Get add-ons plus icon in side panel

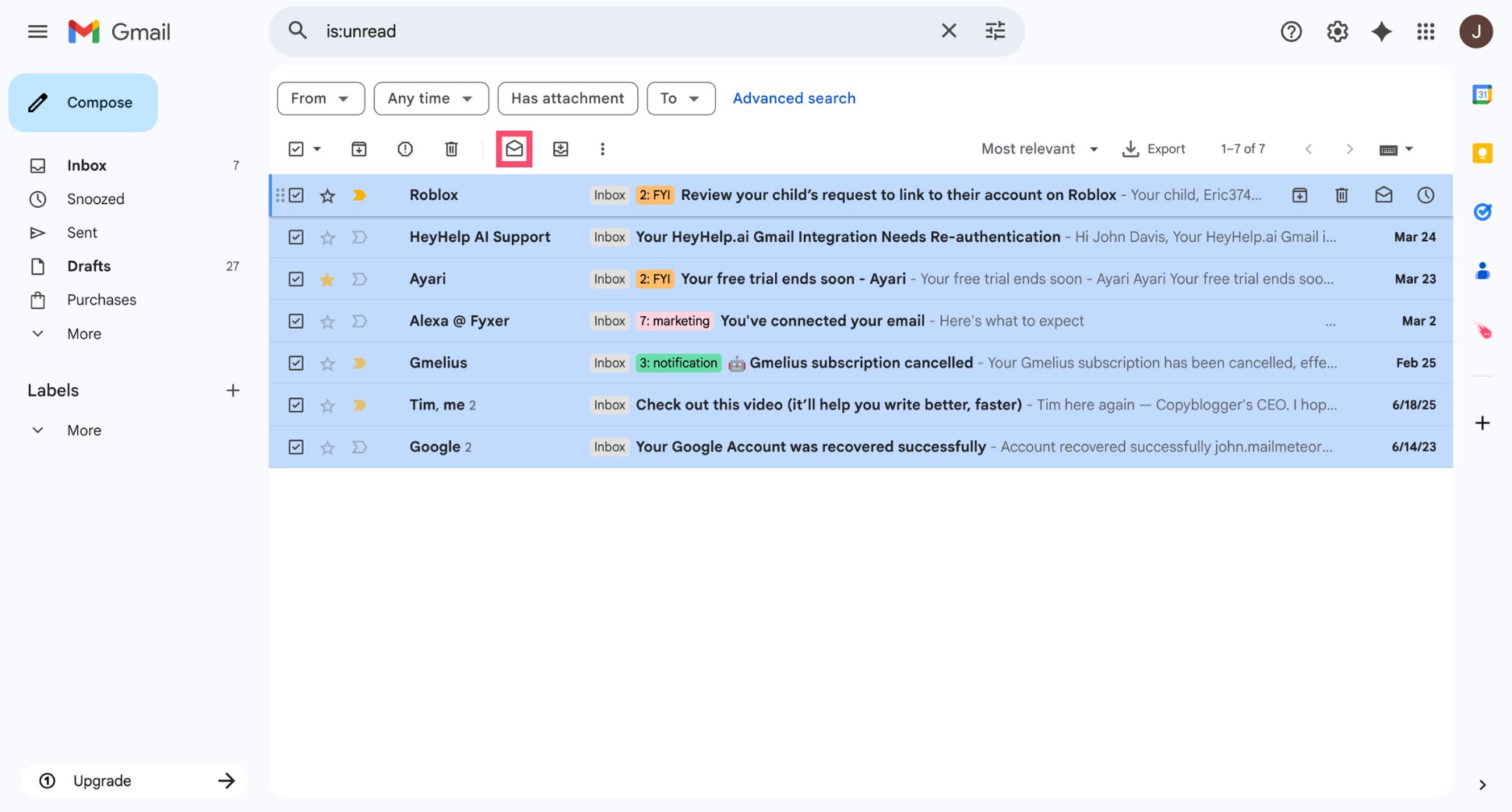pyautogui.click(x=1482, y=423)
